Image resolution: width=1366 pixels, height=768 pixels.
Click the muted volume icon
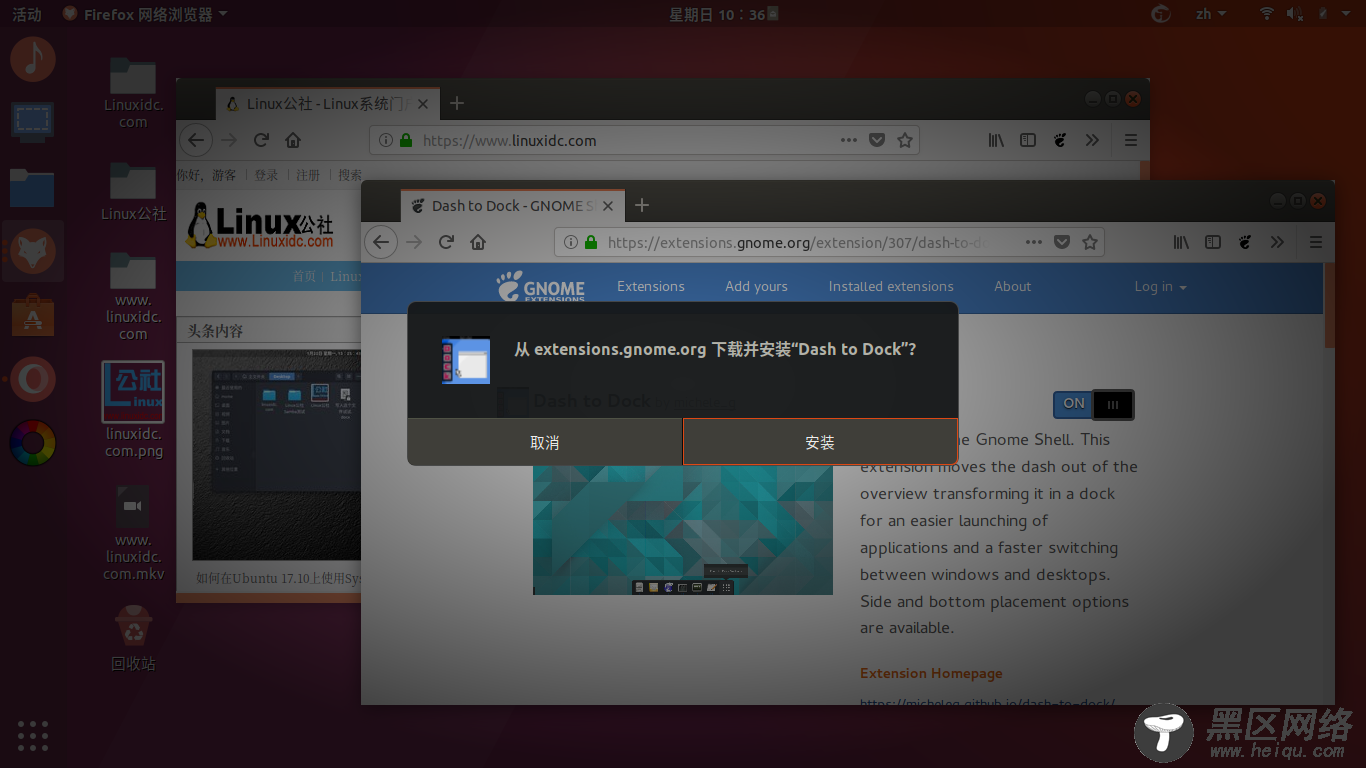tap(1295, 14)
